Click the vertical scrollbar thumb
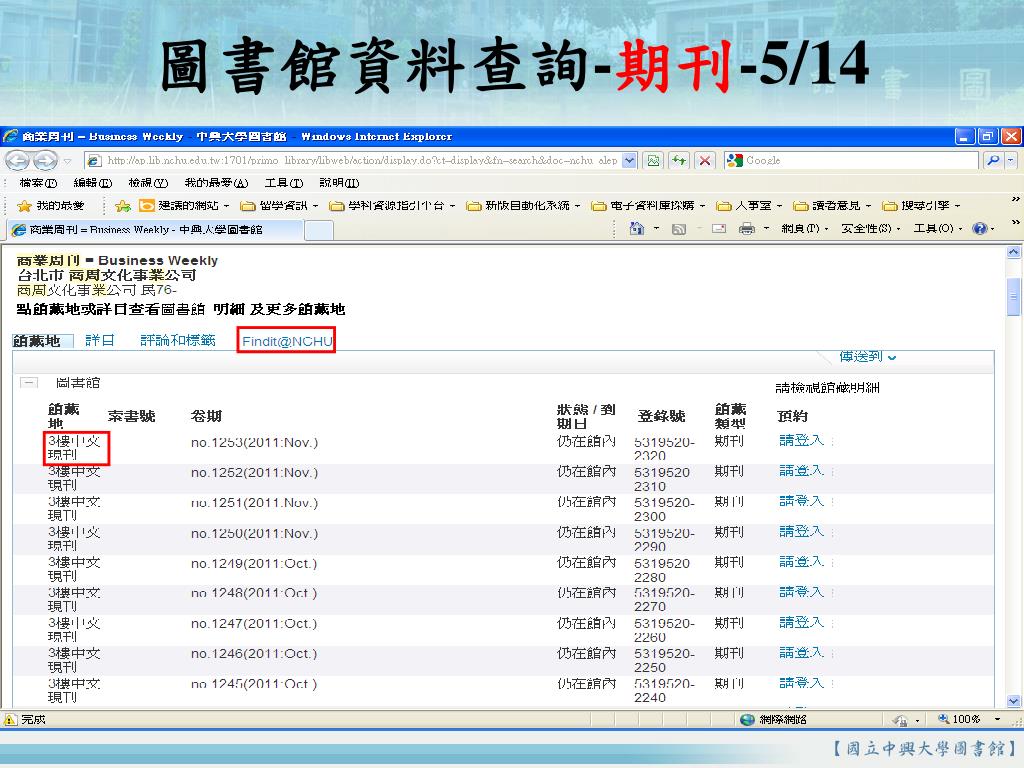This screenshot has height=768, width=1024. pyautogui.click(x=1014, y=296)
